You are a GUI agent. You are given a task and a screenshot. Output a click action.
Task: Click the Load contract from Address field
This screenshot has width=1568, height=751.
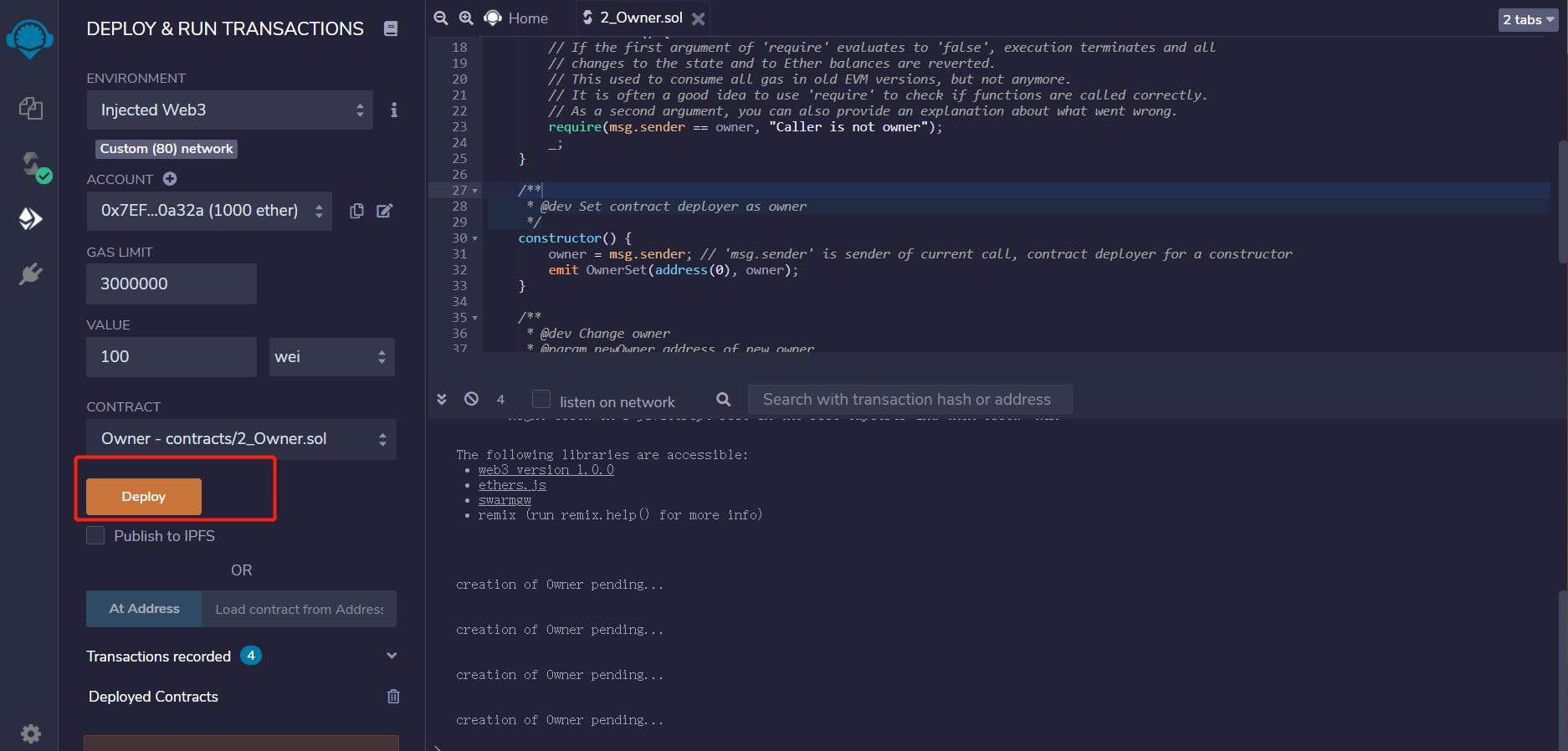coord(299,609)
